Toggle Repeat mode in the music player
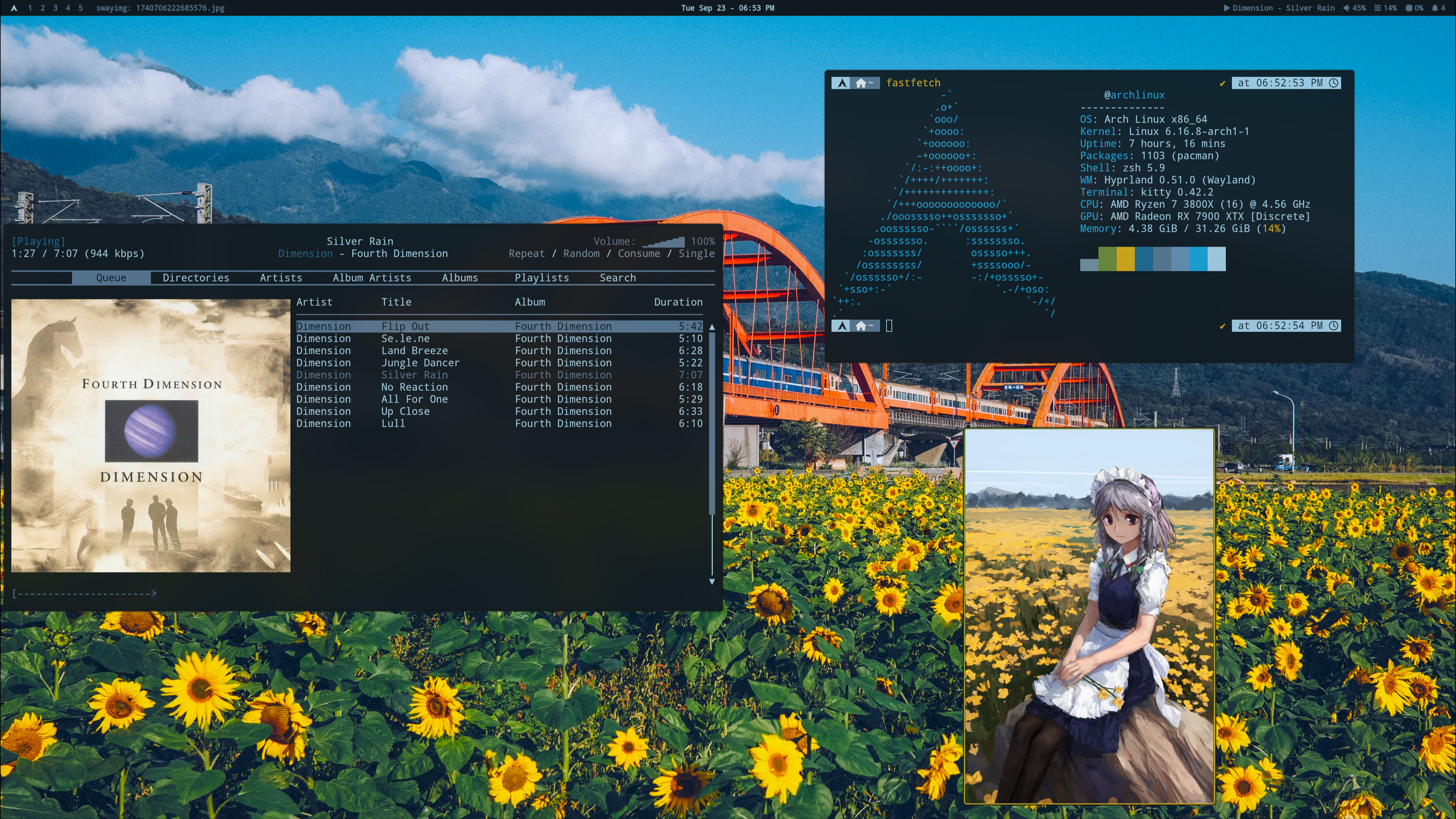 pos(526,253)
